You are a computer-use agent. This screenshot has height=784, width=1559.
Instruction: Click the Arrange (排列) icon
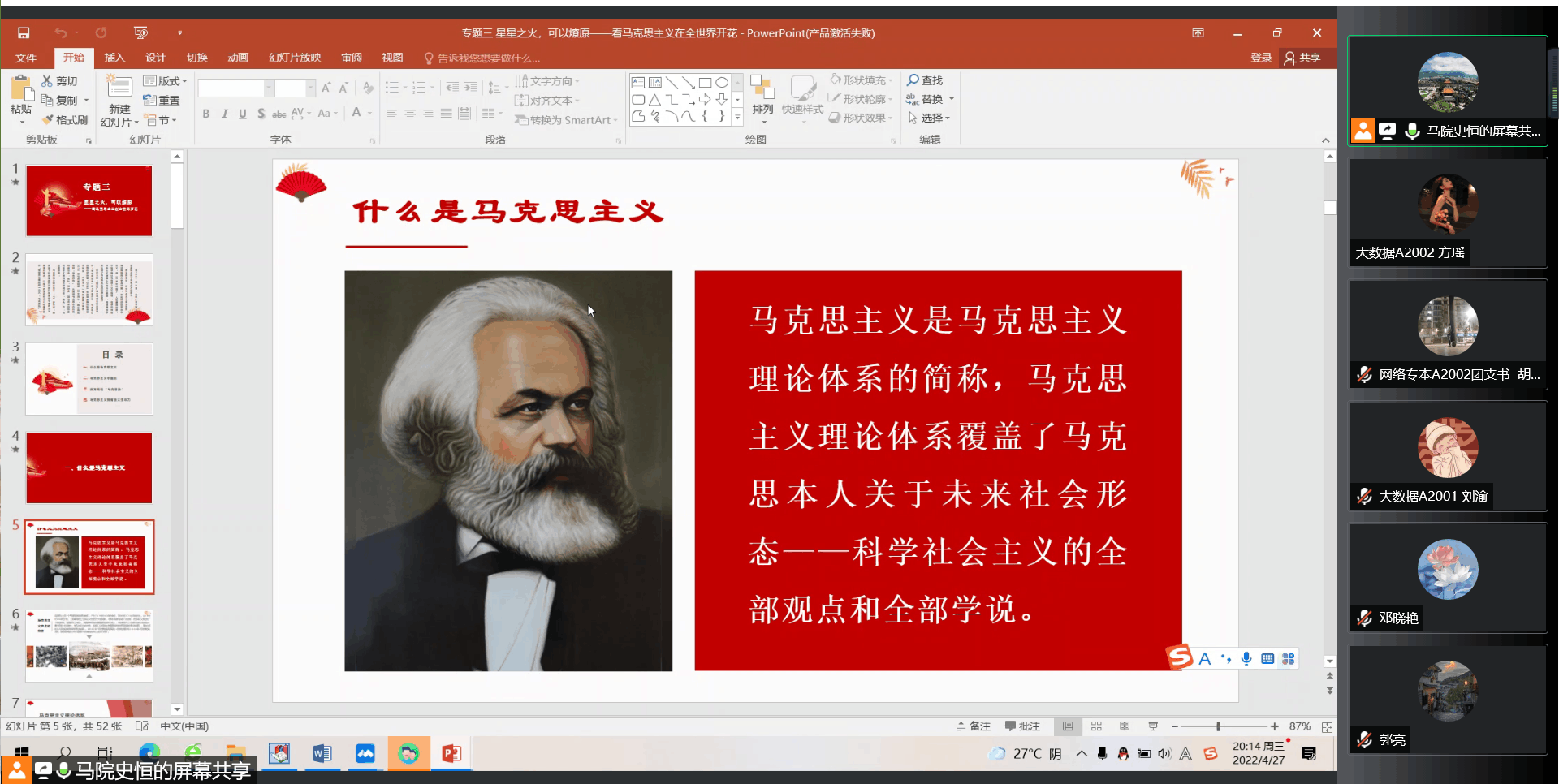[762, 88]
